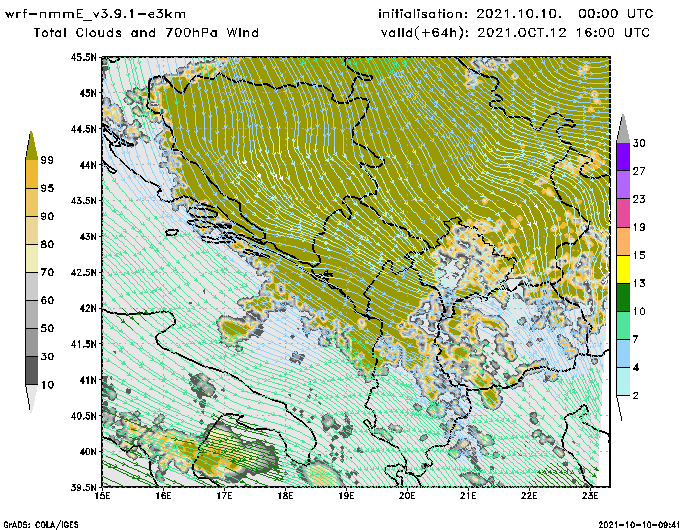Image resolution: width=700 pixels, height=530 pixels.
Task: Click the '39.5N' latitude label
Action: pos(83,487)
